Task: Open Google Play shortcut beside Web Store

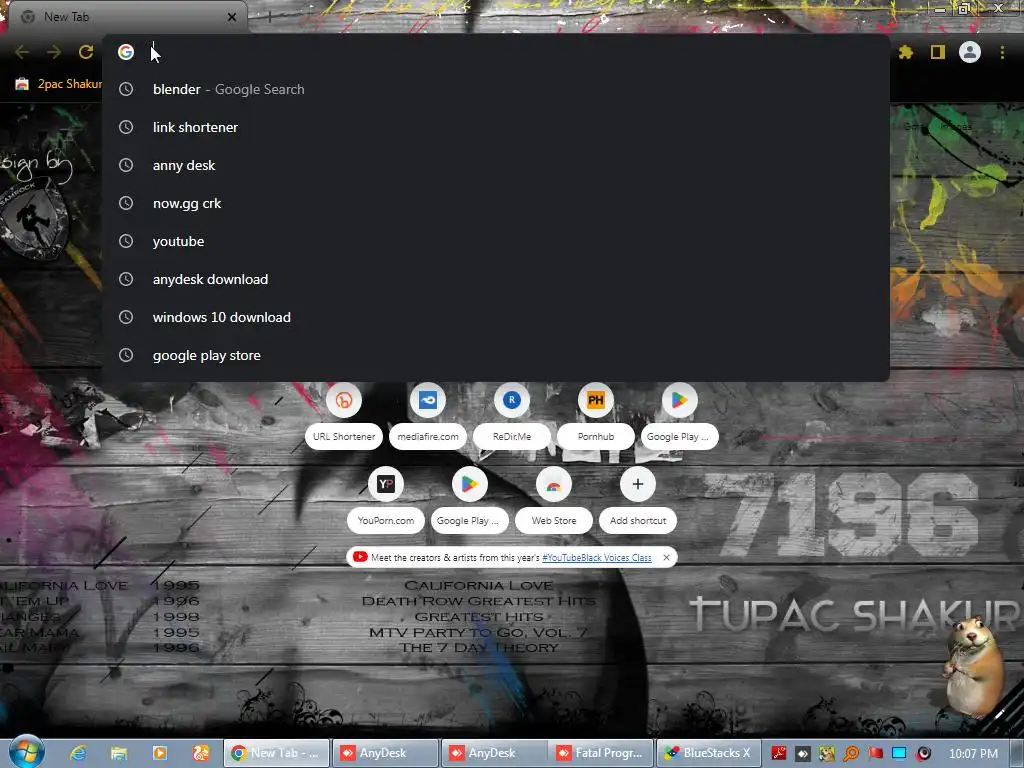Action: [470, 500]
